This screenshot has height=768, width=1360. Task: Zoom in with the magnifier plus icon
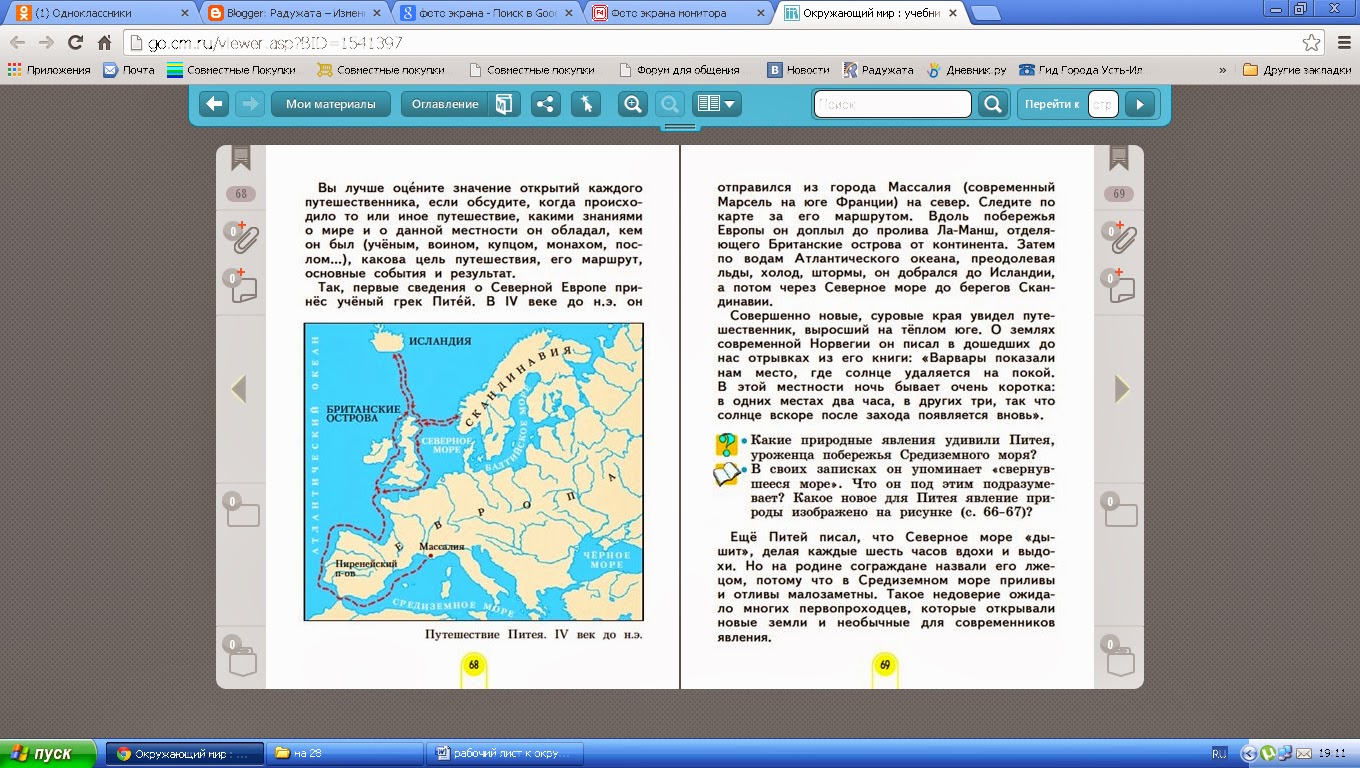[632, 104]
